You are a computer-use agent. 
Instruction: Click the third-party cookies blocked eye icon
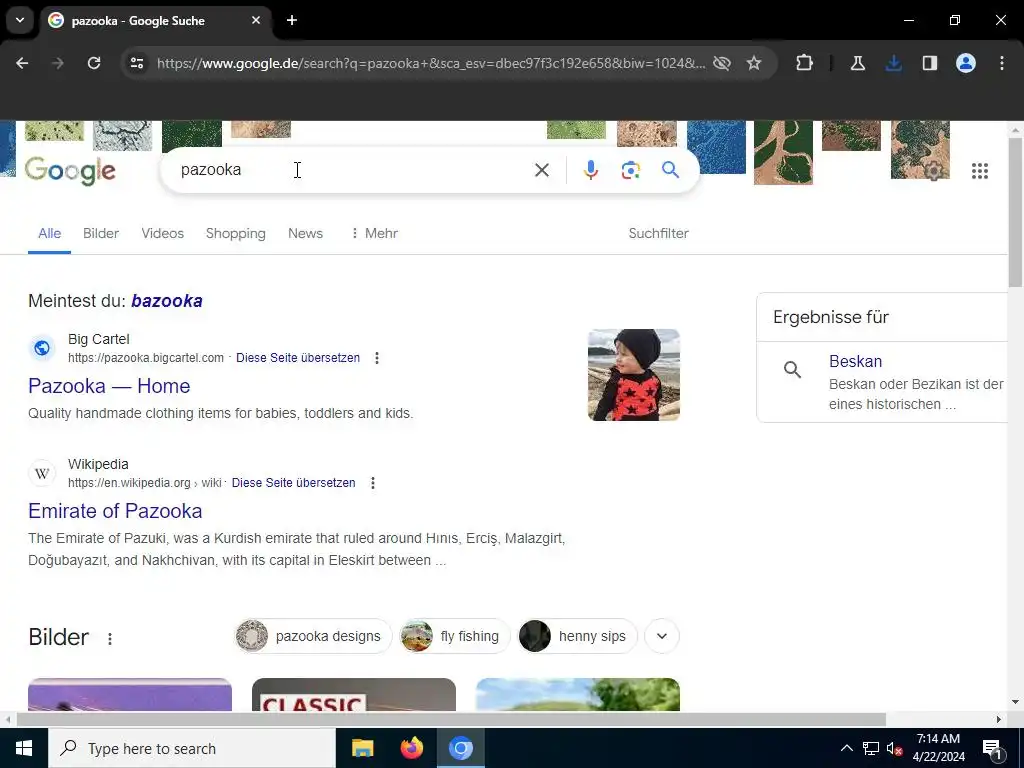(x=722, y=63)
